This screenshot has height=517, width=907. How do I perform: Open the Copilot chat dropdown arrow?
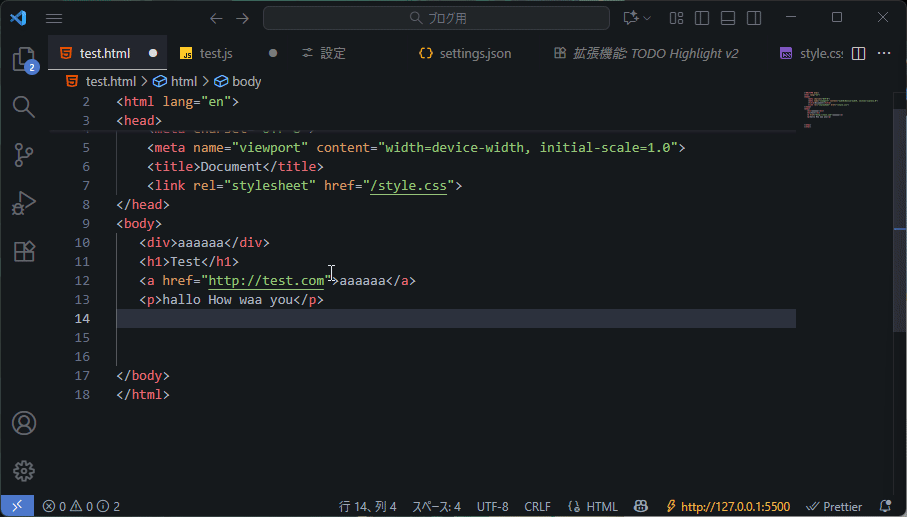tap(647, 19)
